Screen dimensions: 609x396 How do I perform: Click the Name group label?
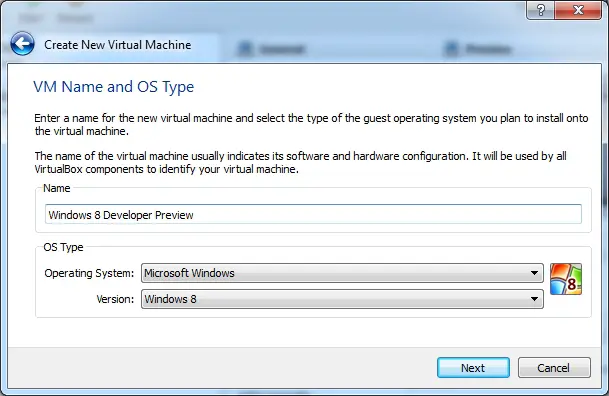pyautogui.click(x=57, y=188)
